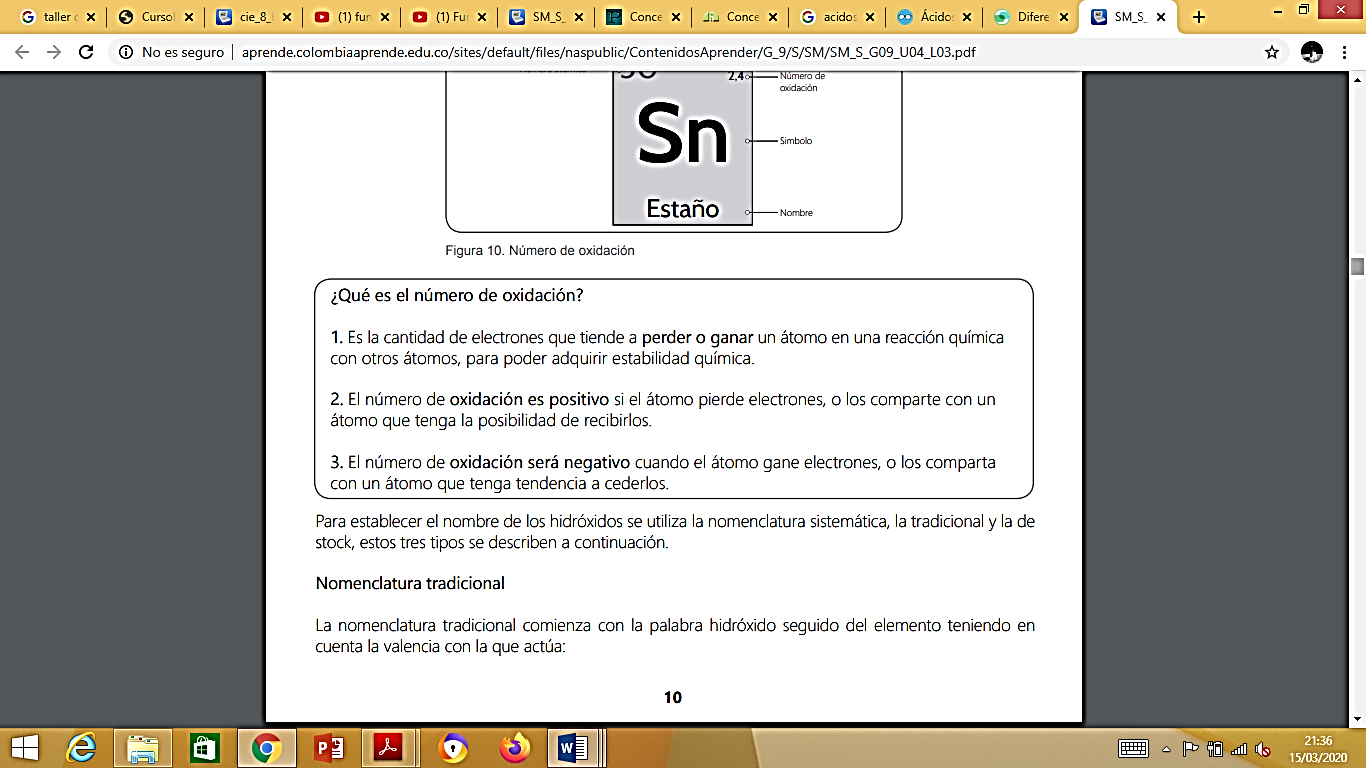
Task: Click the bold text 'oxidación es positivo'
Action: click(x=529, y=400)
